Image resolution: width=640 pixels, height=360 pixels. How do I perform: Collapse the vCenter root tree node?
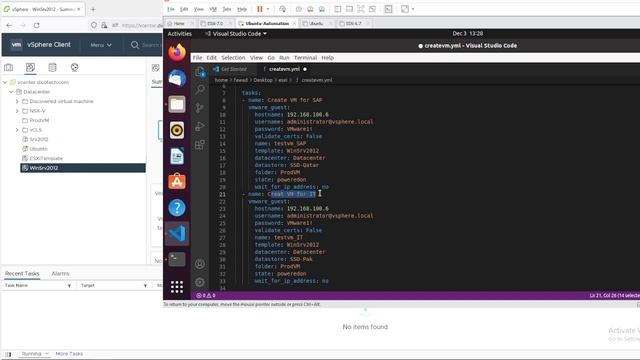5,82
